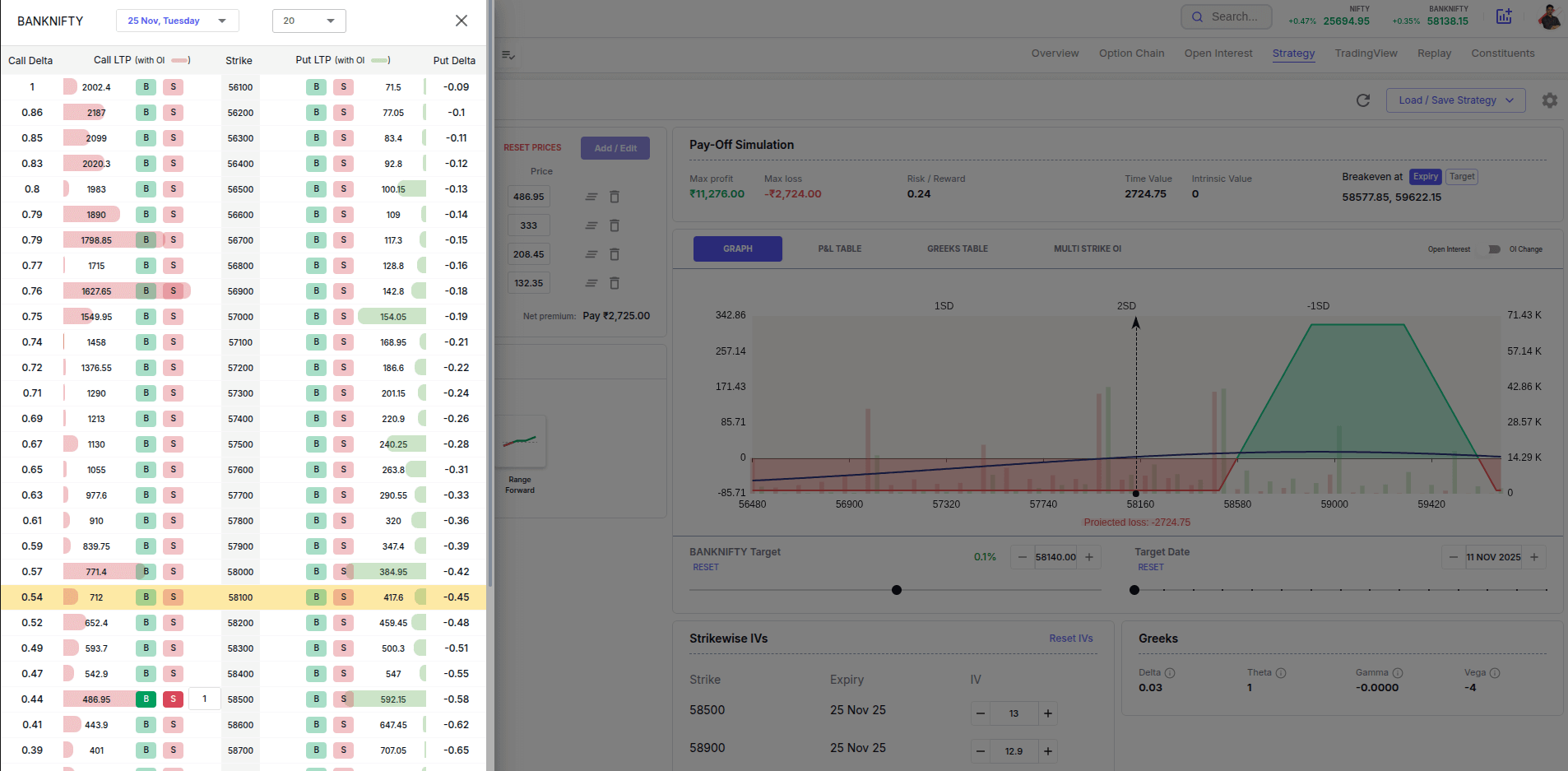Open the P&L TABLE tab
The height and width of the screenshot is (771, 1568).
[x=839, y=248]
